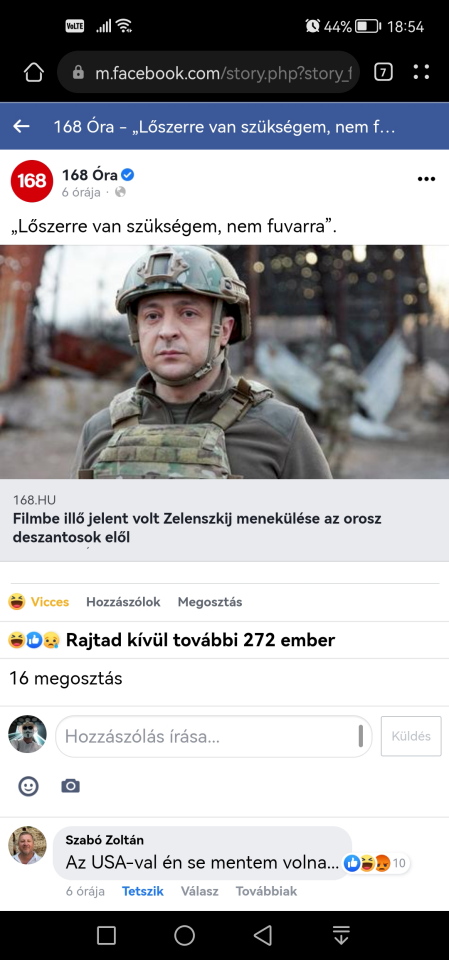Screen dimensions: 449x960
Task: Expand Továbbiak options under the comment
Action: click(266, 891)
